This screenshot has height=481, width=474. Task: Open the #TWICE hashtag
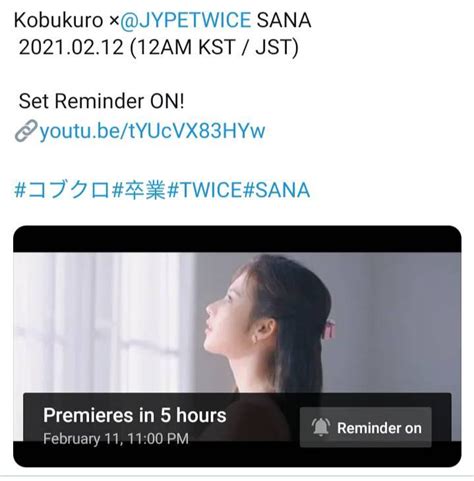point(204,190)
